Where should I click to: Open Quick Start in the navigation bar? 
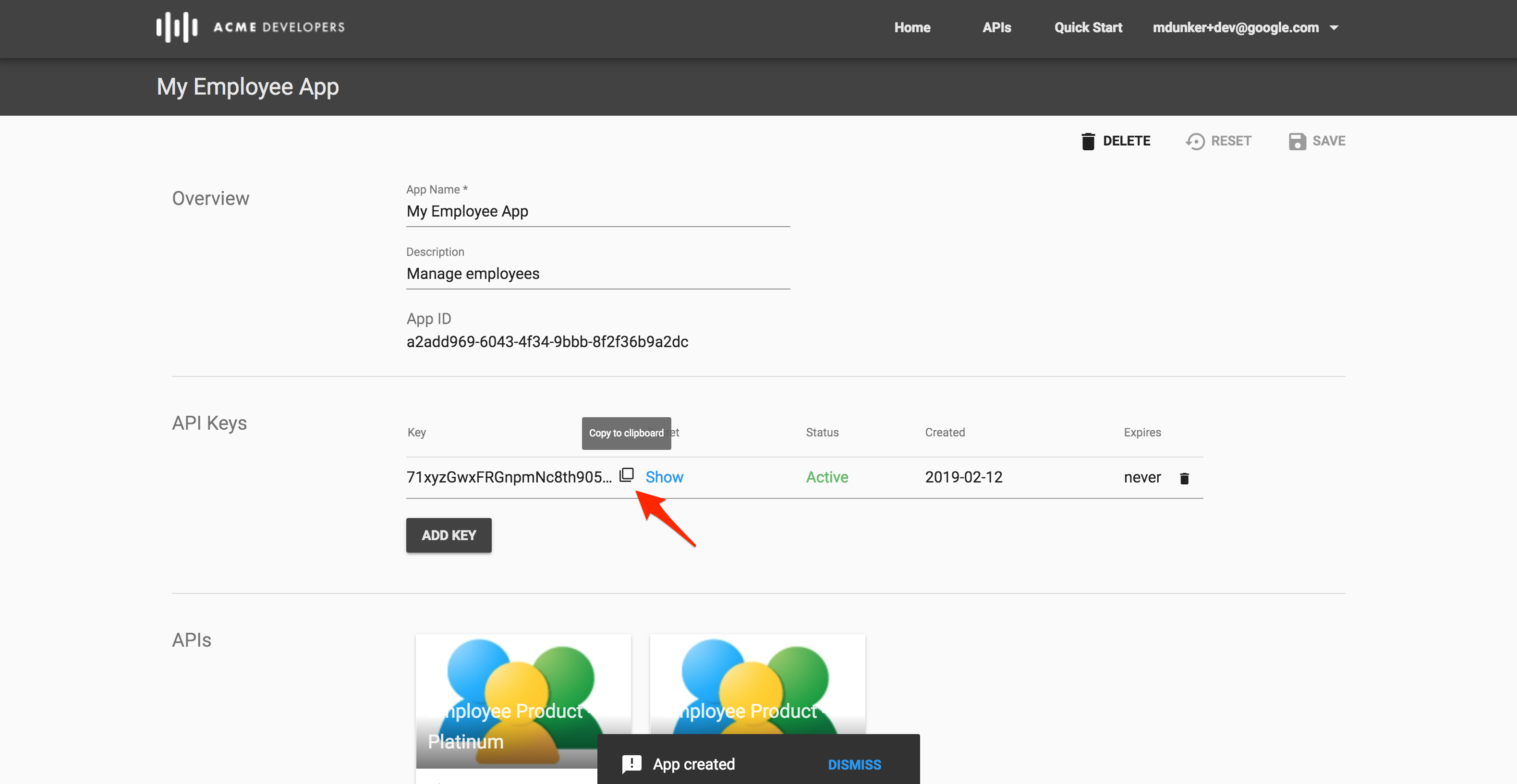(x=1088, y=28)
